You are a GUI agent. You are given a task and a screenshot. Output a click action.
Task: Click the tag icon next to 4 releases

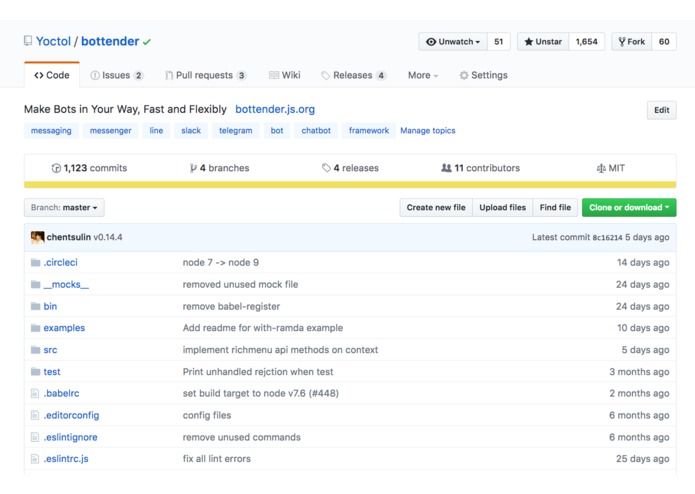(x=326, y=168)
